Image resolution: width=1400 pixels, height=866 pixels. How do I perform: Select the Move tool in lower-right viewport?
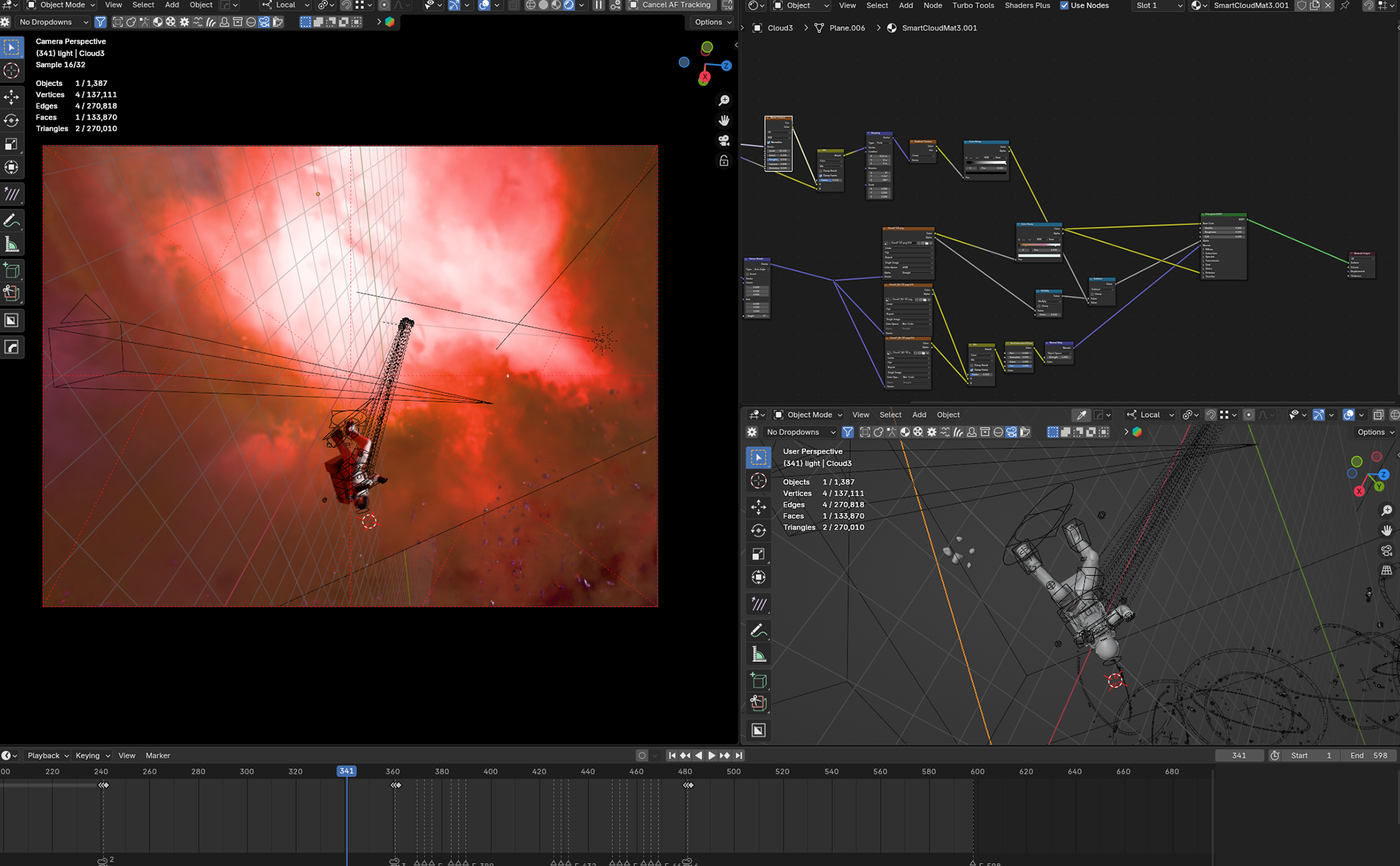tap(758, 507)
